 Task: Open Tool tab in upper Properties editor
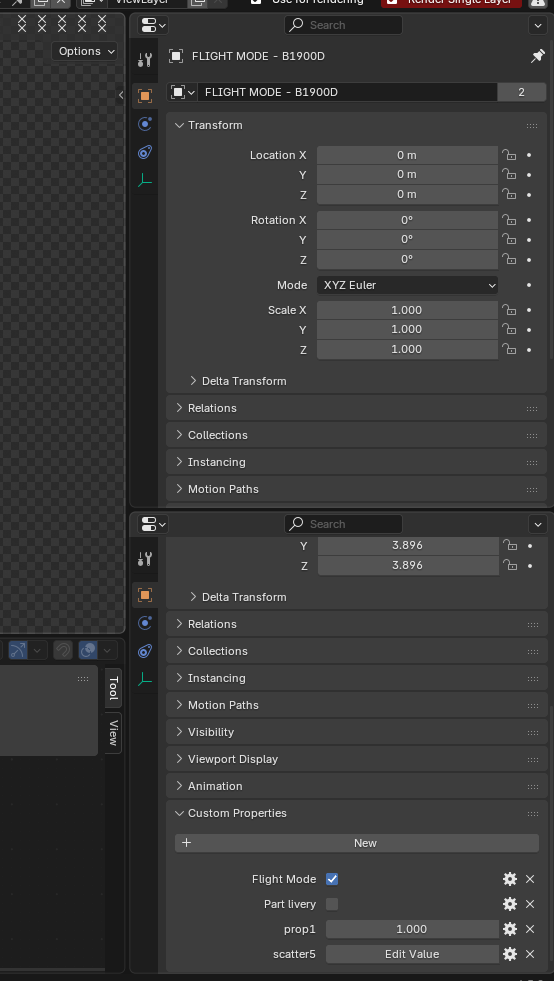pyautogui.click(x=145, y=60)
